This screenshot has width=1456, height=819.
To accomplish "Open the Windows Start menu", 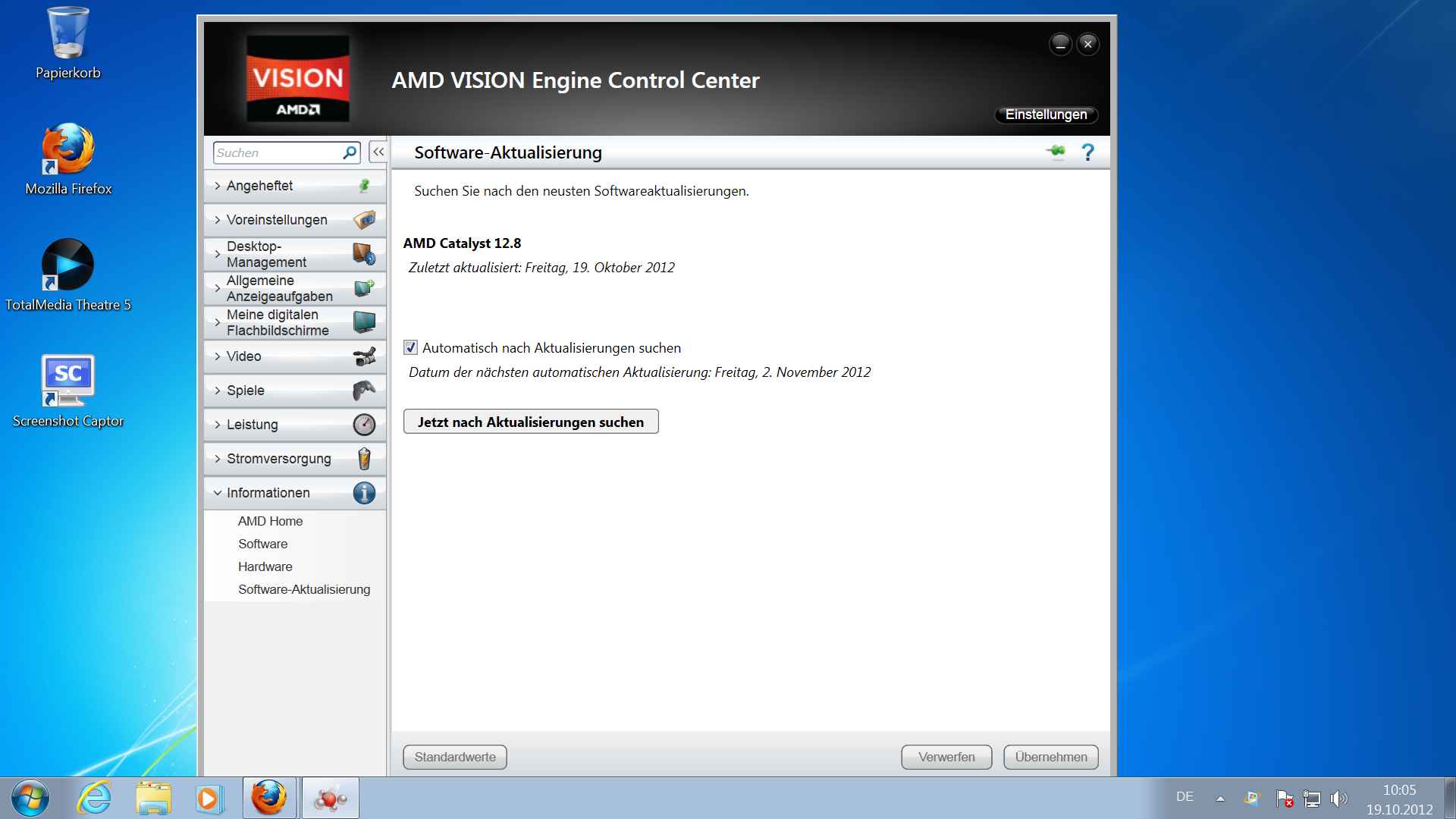I will pos(30,798).
